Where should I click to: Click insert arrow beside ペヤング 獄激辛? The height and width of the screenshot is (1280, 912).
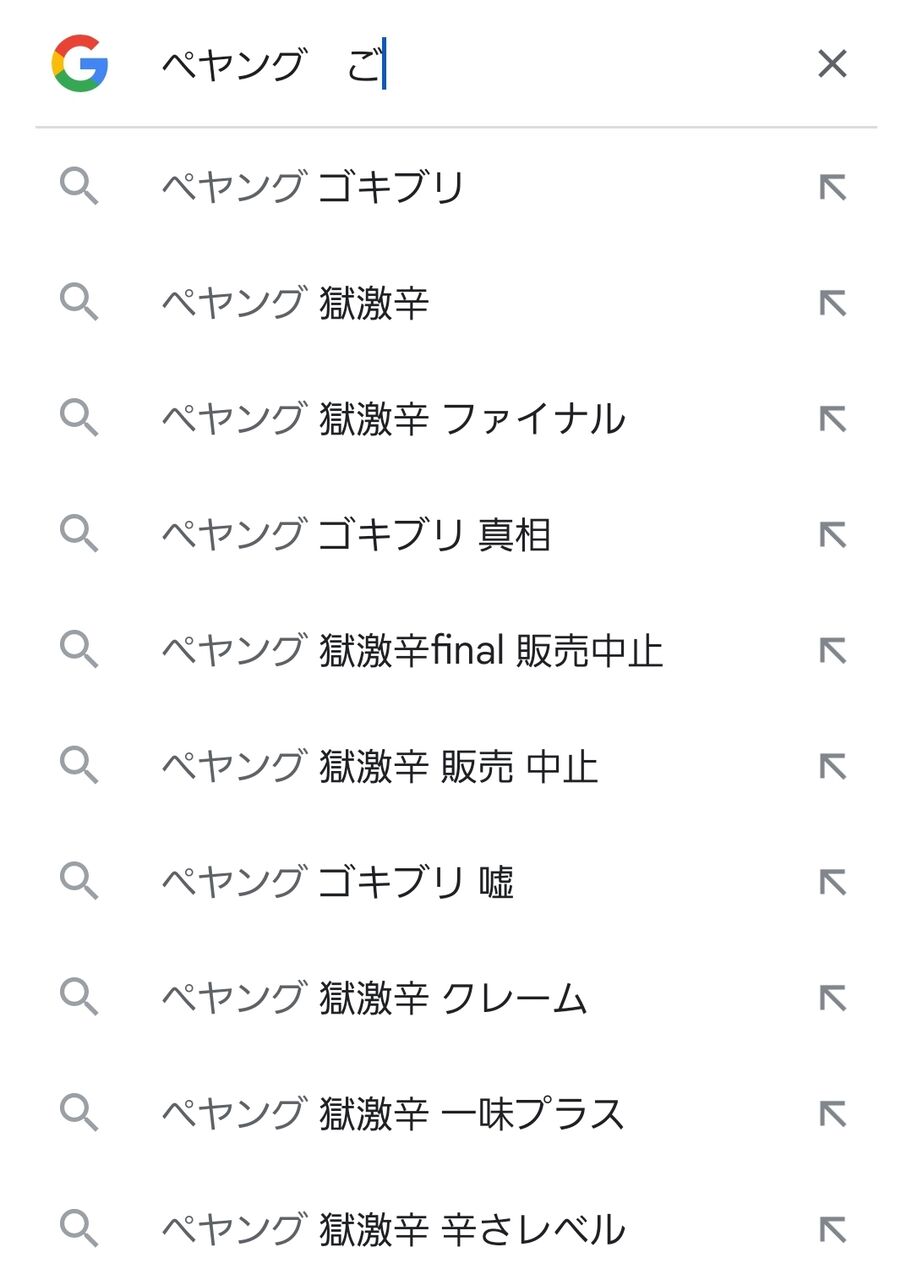click(x=832, y=303)
